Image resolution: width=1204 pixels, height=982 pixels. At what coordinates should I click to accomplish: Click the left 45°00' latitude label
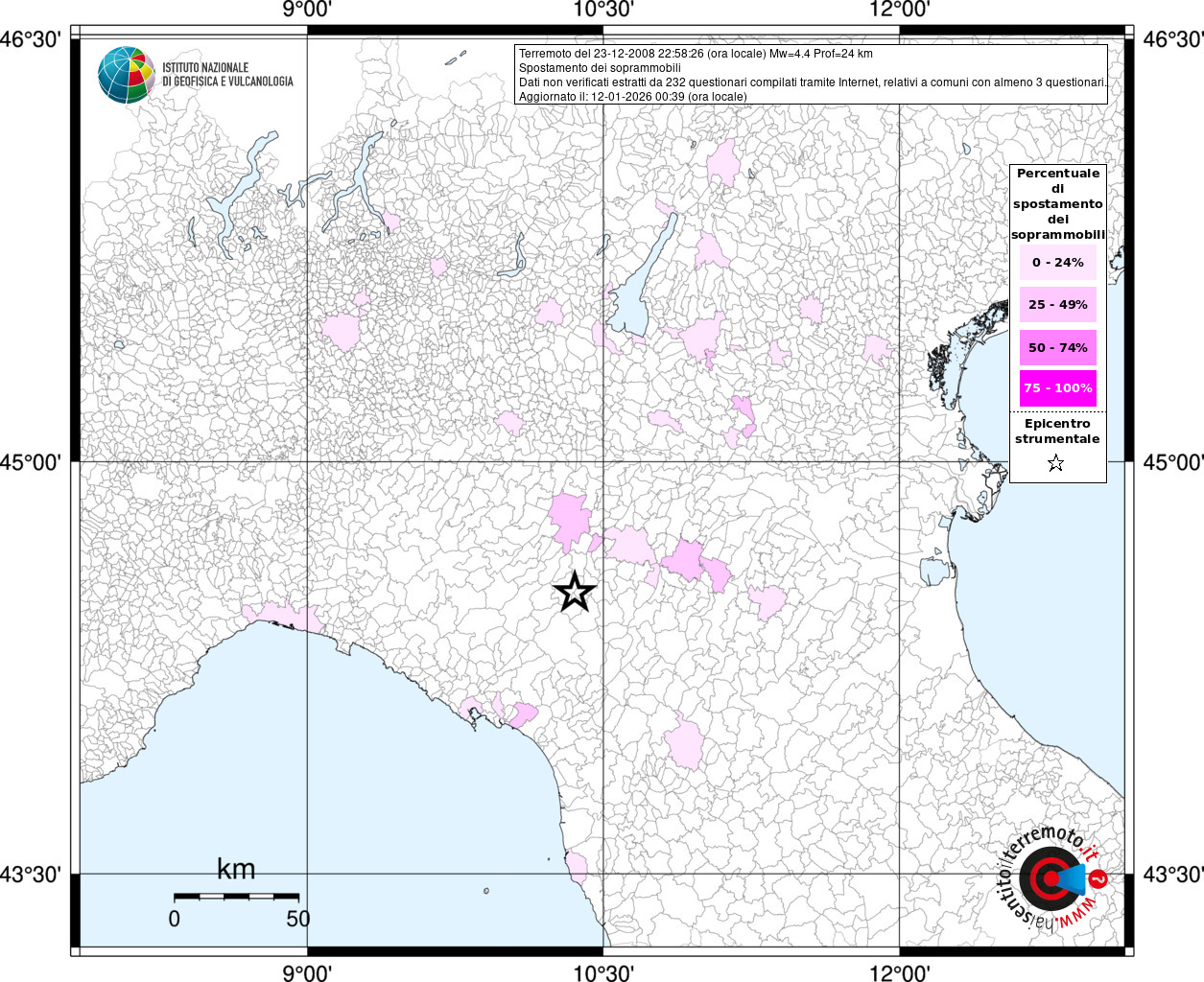coord(30,462)
